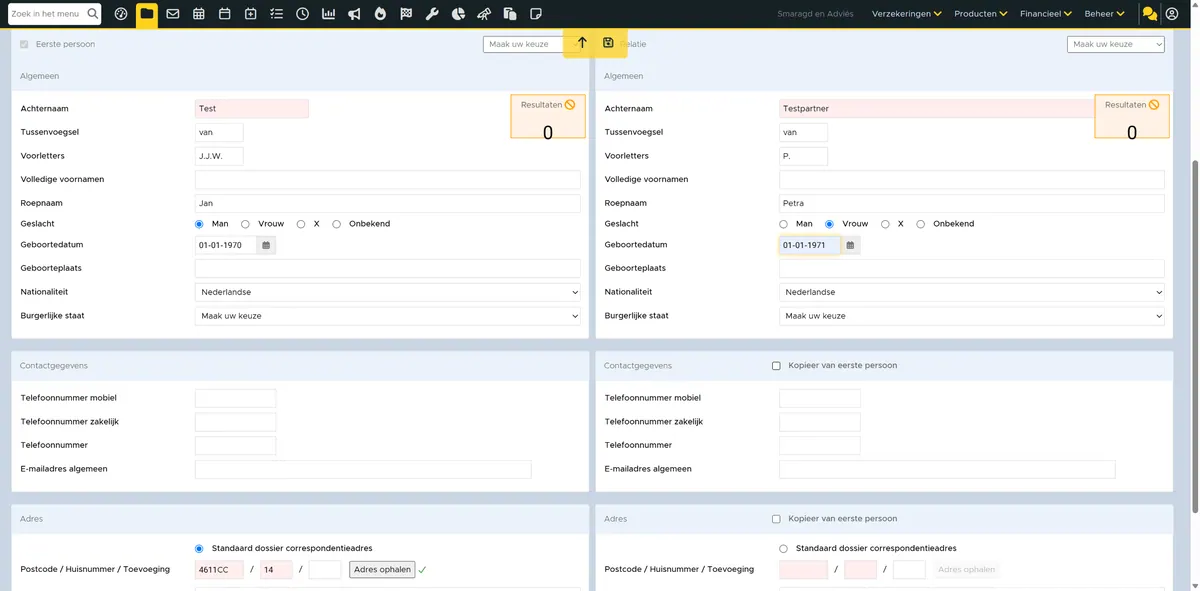1200x591 pixels.
Task: Open first person's Burgerlijke staat dropdown
Action: pyautogui.click(x=388, y=316)
